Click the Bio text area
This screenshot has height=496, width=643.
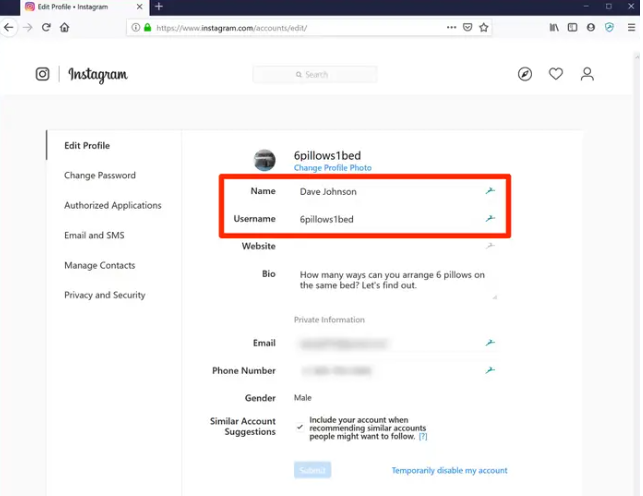396,283
